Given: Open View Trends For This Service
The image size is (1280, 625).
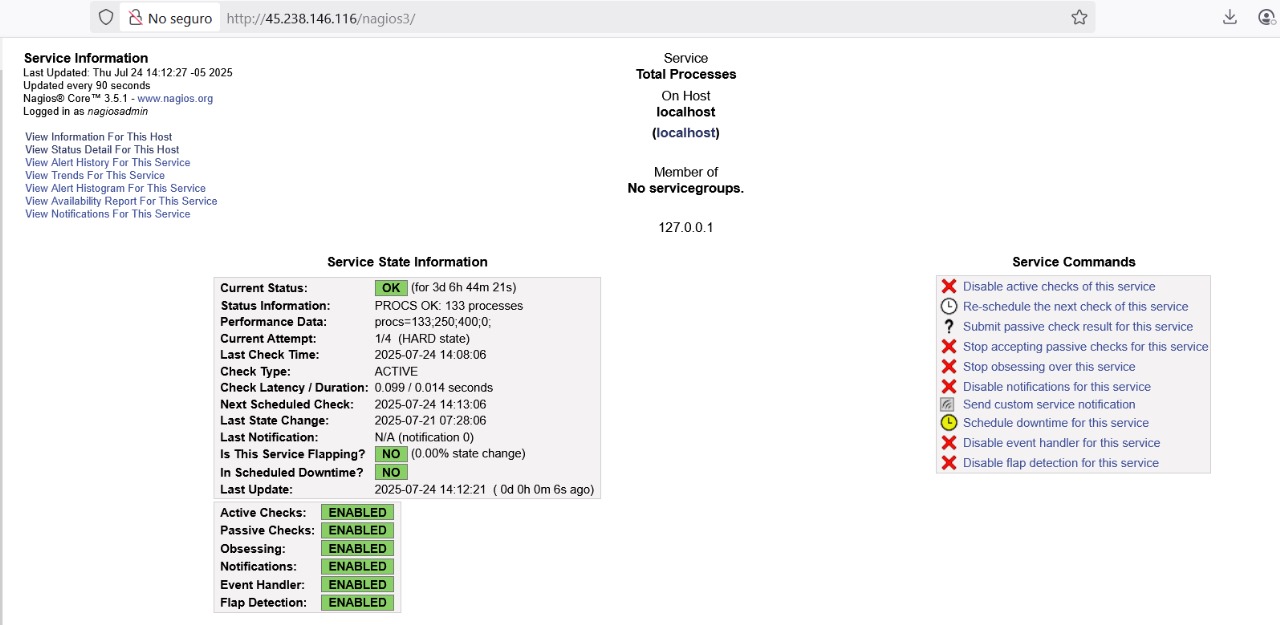Looking at the screenshot, I should point(95,175).
